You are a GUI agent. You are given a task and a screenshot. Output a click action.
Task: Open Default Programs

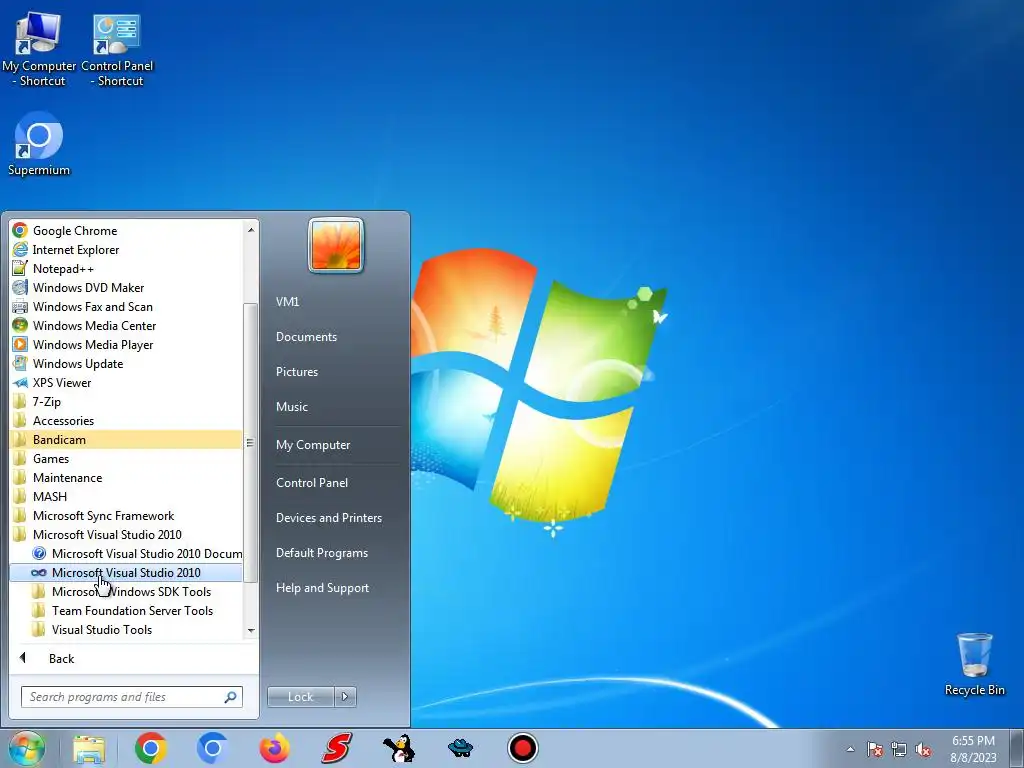[321, 553]
